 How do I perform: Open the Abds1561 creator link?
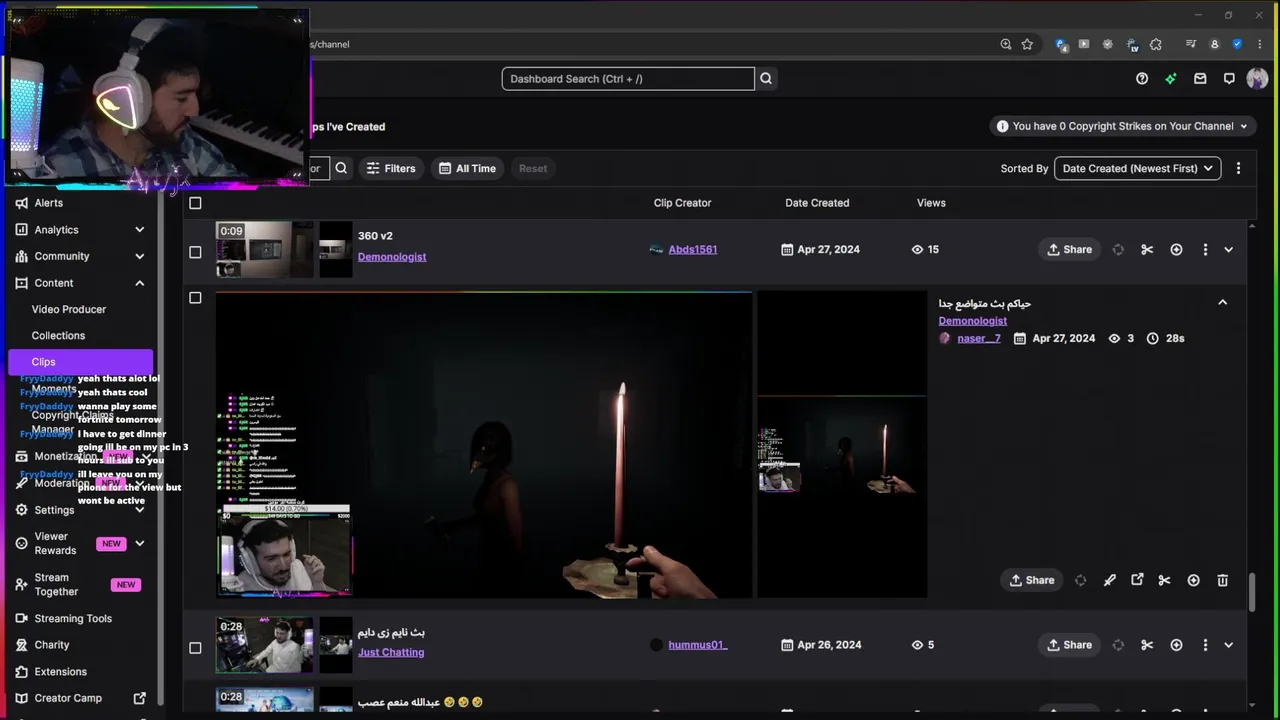coord(693,250)
